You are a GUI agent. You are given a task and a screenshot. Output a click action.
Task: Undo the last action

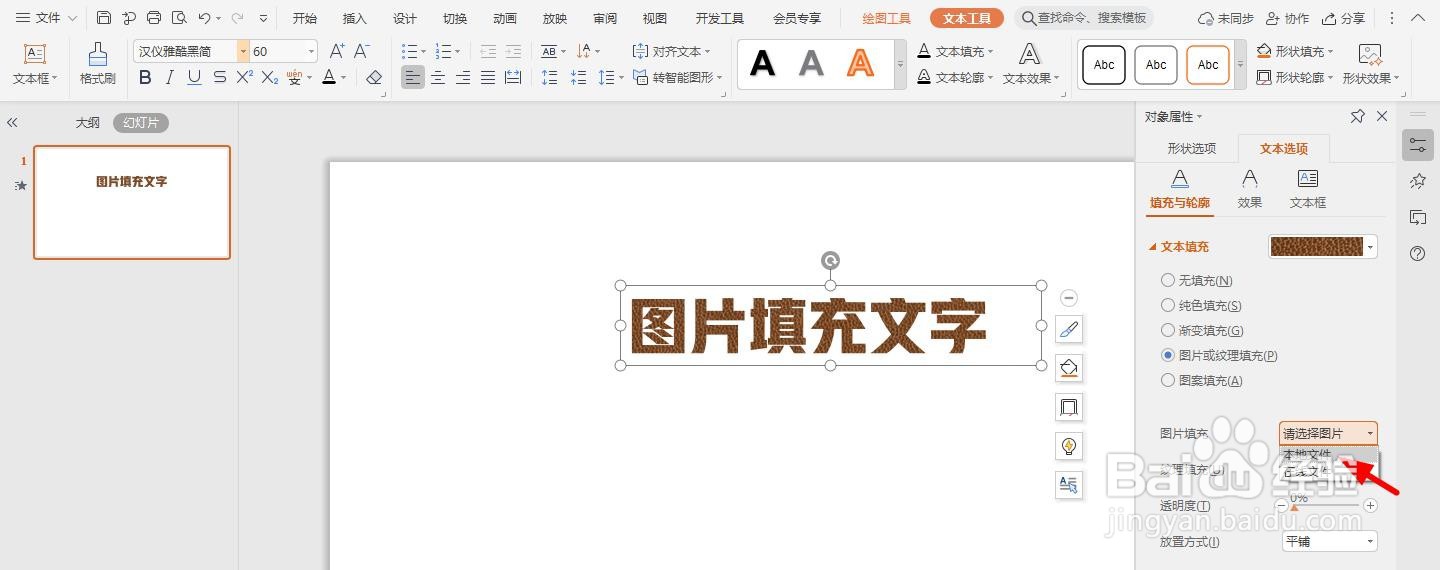coord(204,18)
